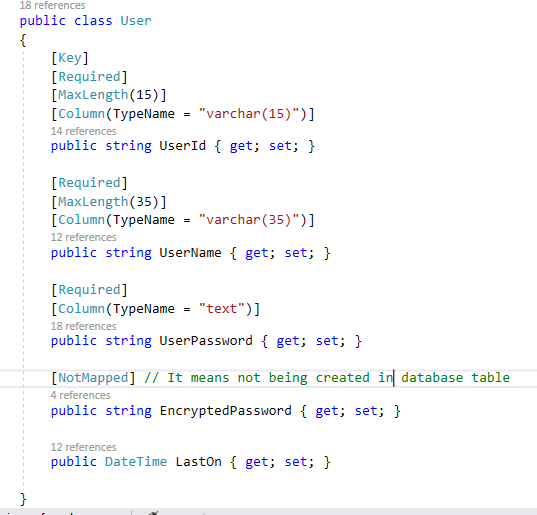
Task: Select the EncryptedPassword property name
Action: (x=225, y=411)
